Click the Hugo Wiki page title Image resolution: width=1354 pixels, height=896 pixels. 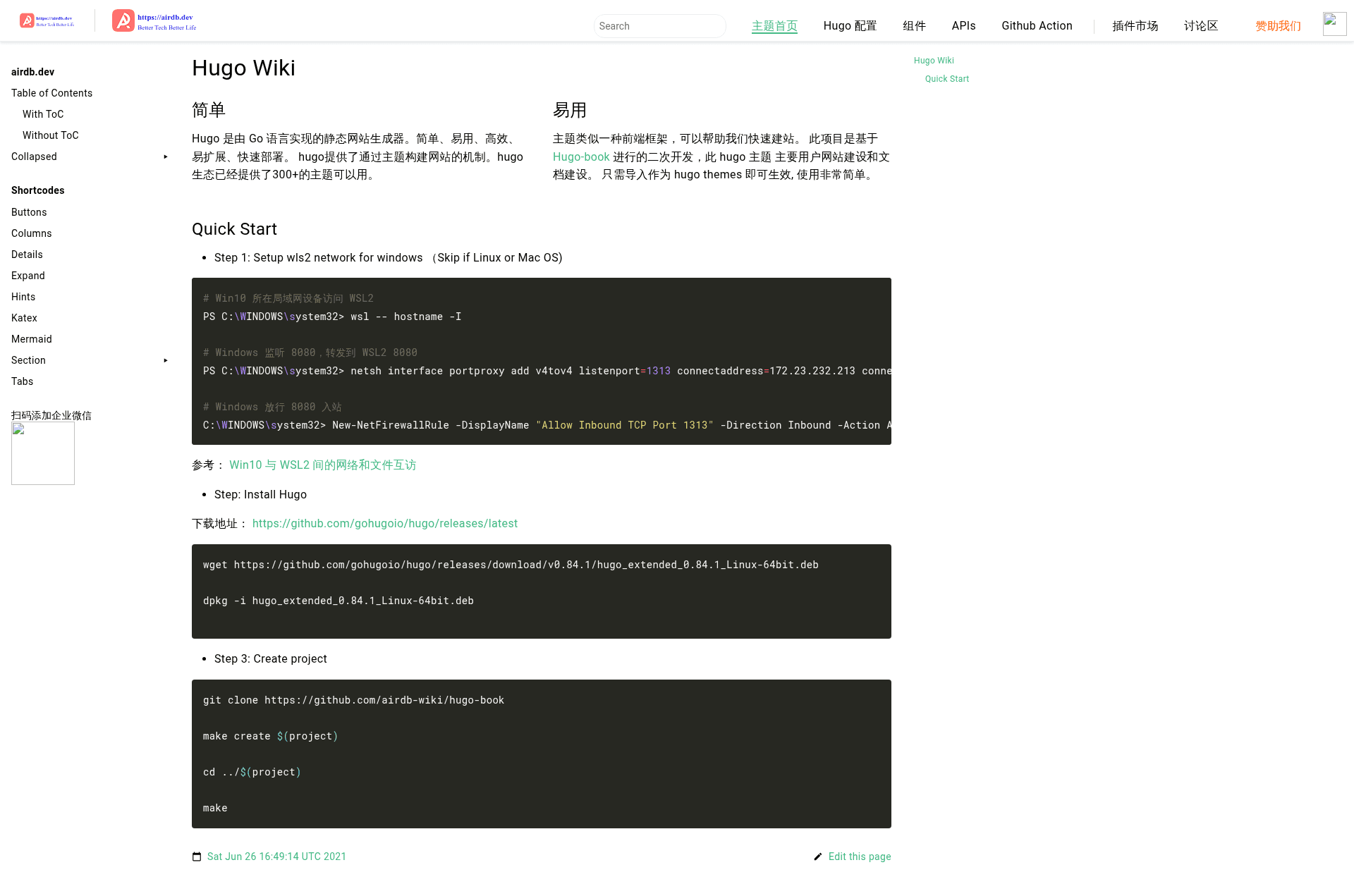coord(243,68)
